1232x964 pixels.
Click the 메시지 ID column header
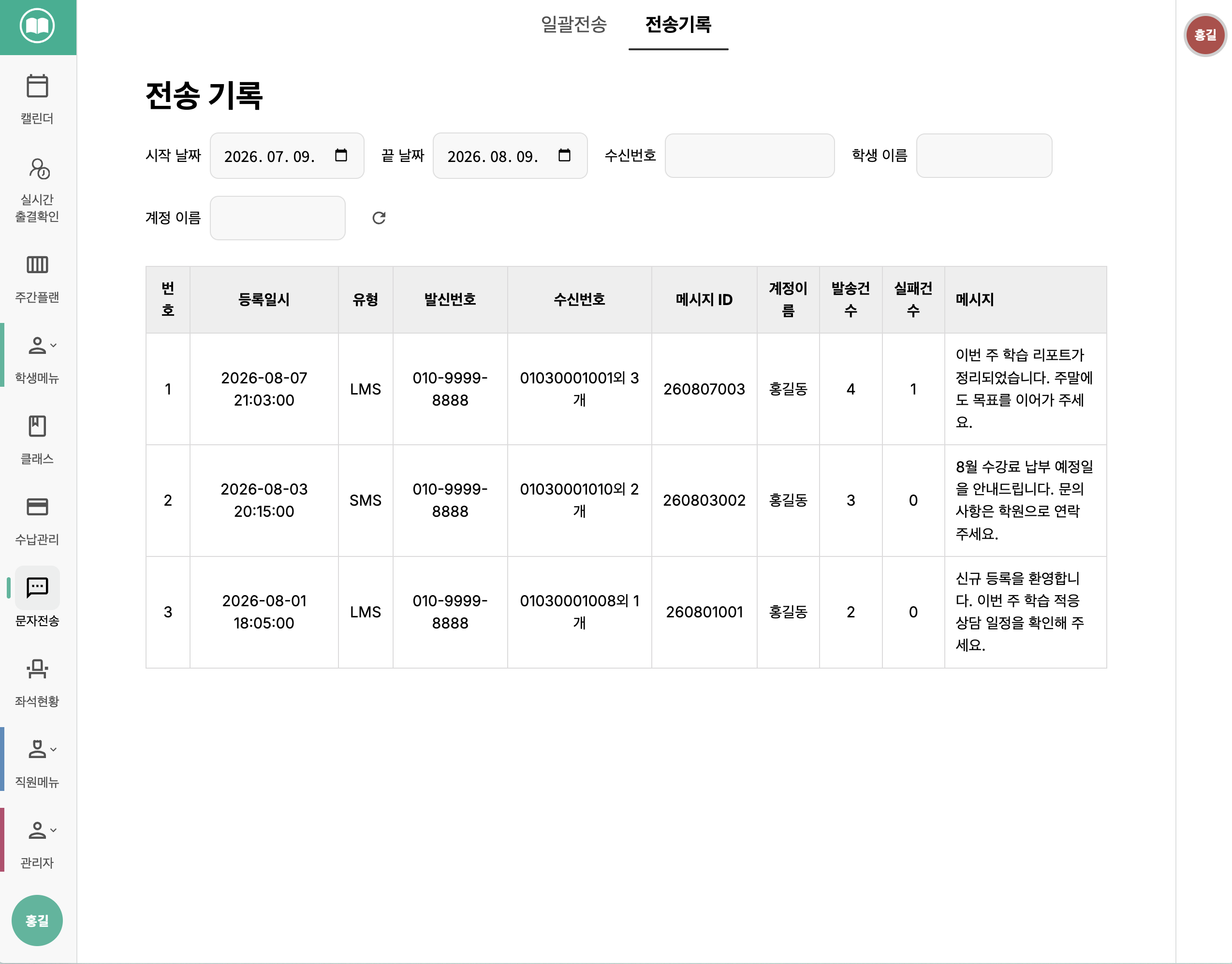tap(704, 300)
